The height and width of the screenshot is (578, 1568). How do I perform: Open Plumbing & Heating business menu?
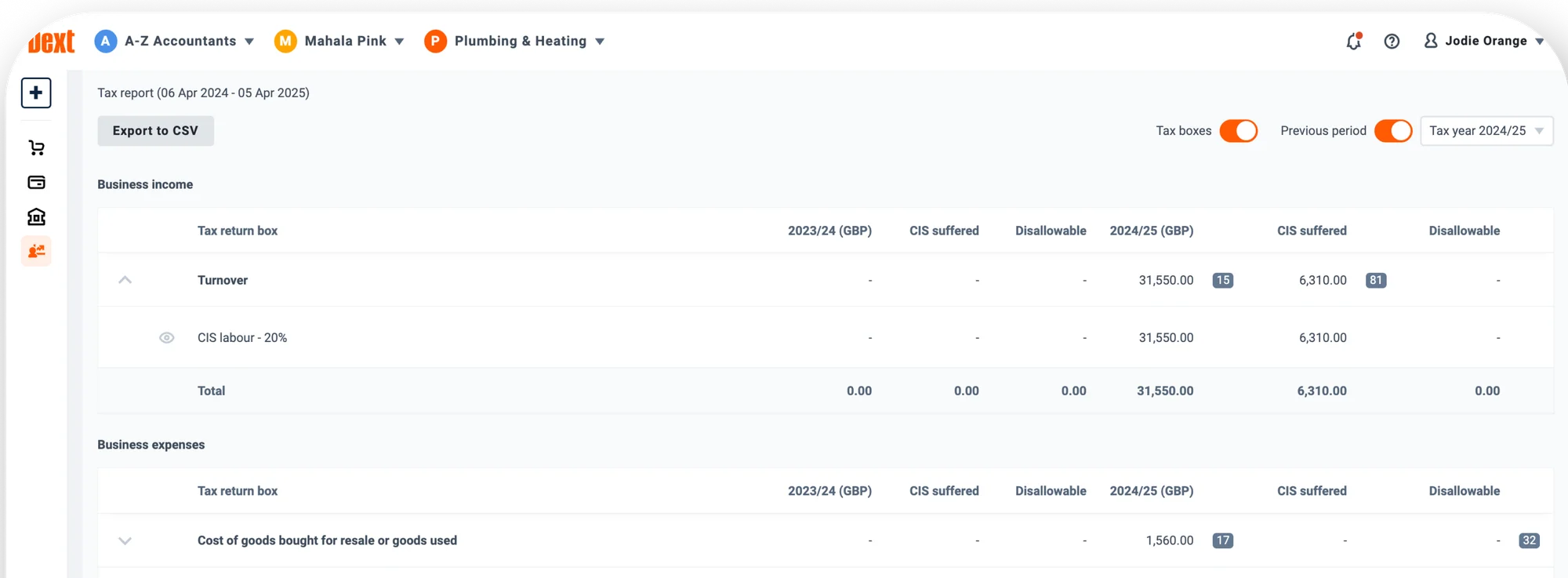514,41
